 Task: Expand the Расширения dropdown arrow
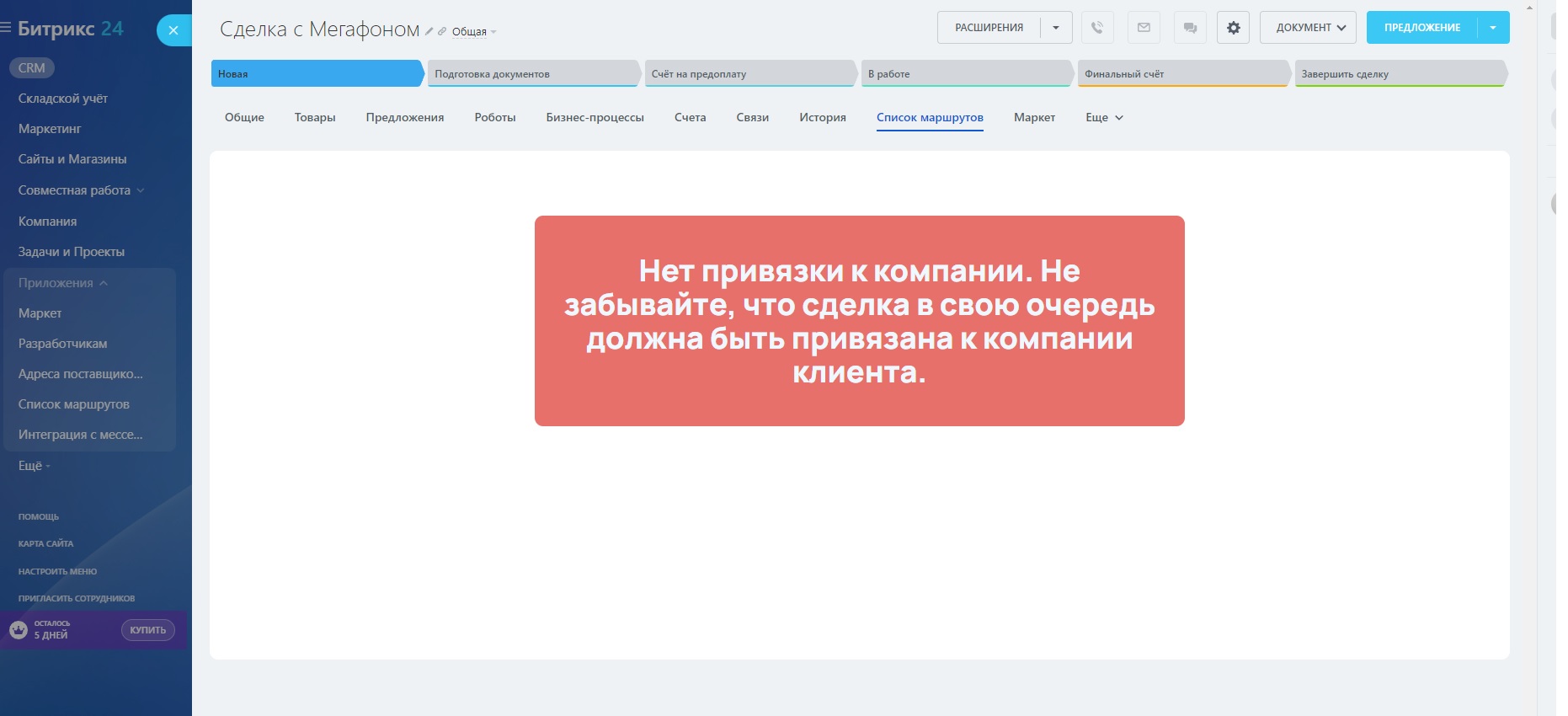[1056, 28]
